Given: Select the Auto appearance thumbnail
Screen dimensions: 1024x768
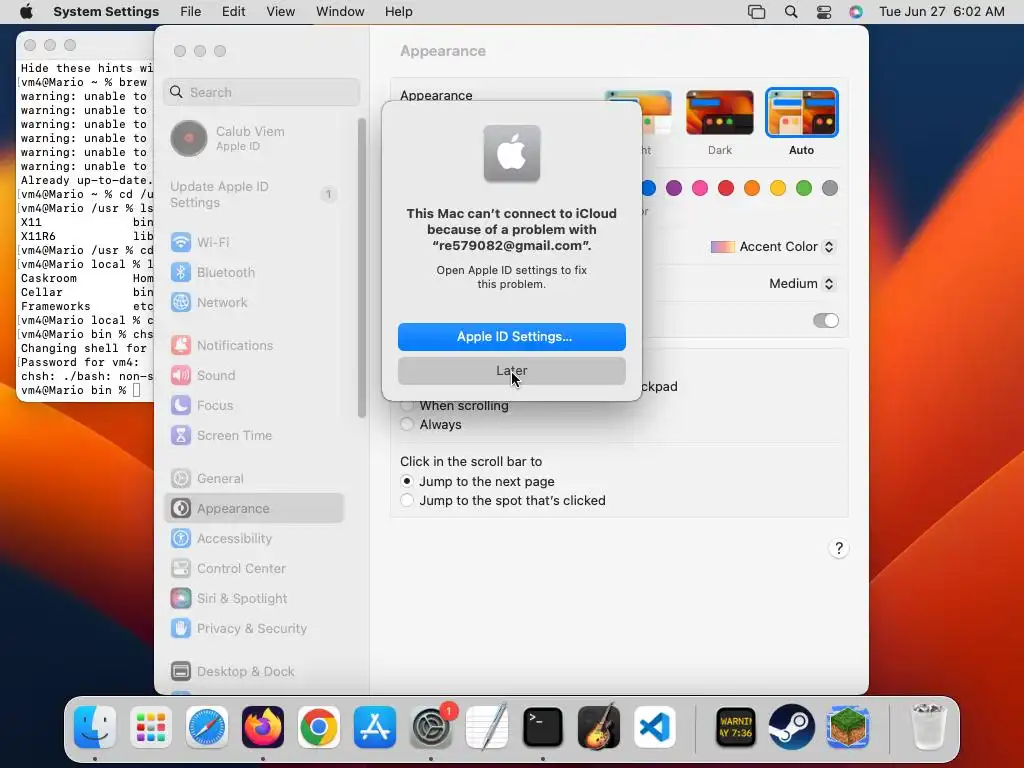Looking at the screenshot, I should 801,113.
